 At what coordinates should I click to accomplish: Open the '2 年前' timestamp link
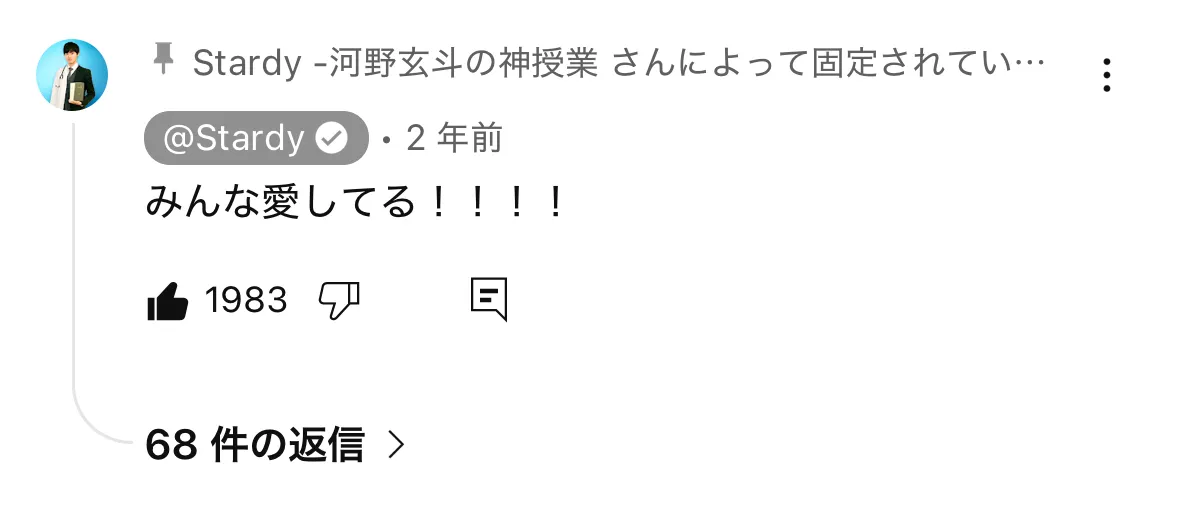click(x=454, y=138)
